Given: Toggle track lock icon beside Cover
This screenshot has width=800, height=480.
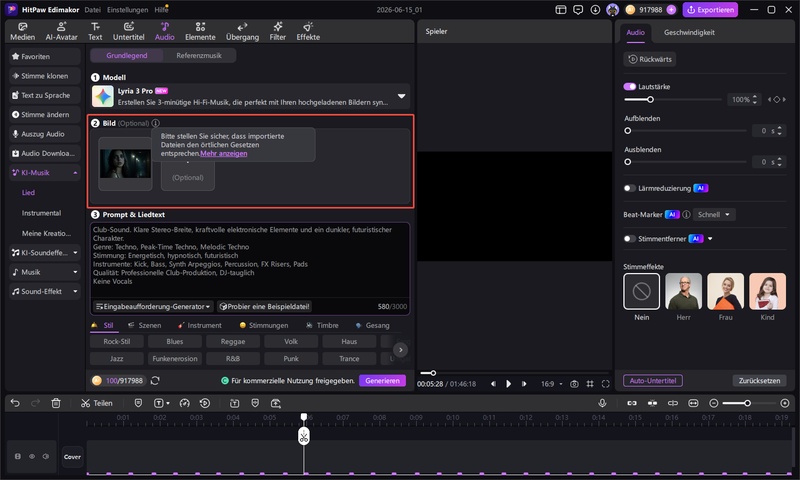Looking at the screenshot, I should click(18, 457).
